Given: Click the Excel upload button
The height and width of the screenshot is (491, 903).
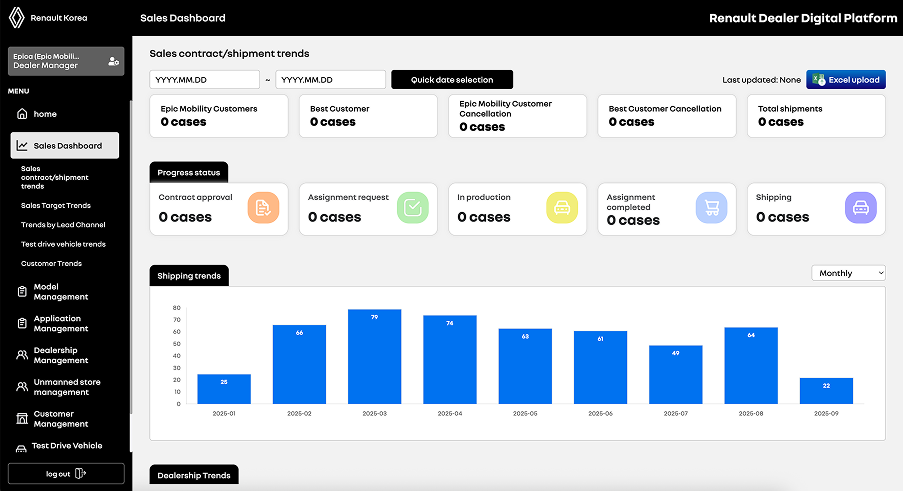Looking at the screenshot, I should (846, 80).
